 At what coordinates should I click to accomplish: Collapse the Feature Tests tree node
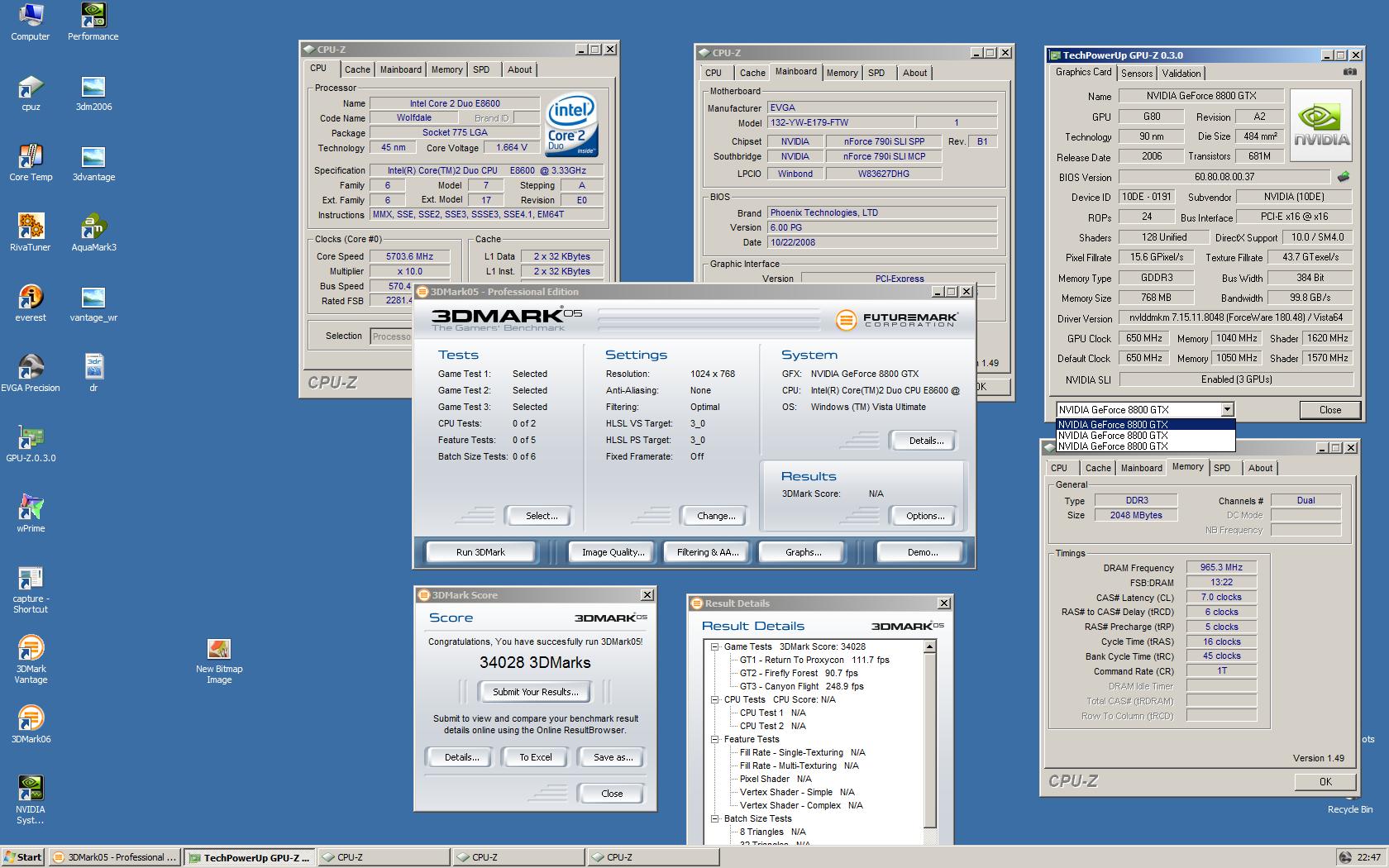[715, 739]
